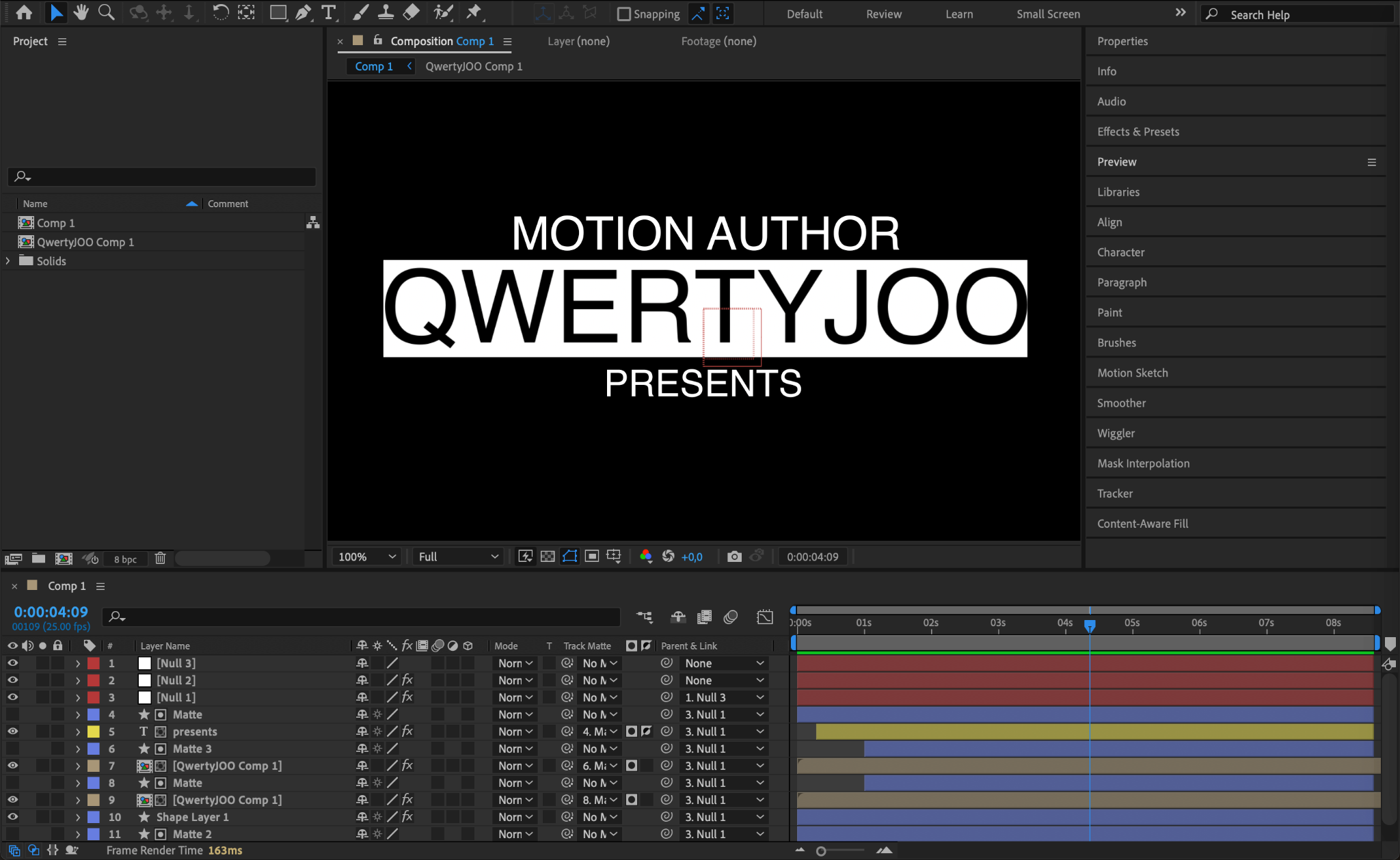Open the Graph Editor in timeline
Image resolution: width=1400 pixels, height=860 pixels.
(x=765, y=617)
